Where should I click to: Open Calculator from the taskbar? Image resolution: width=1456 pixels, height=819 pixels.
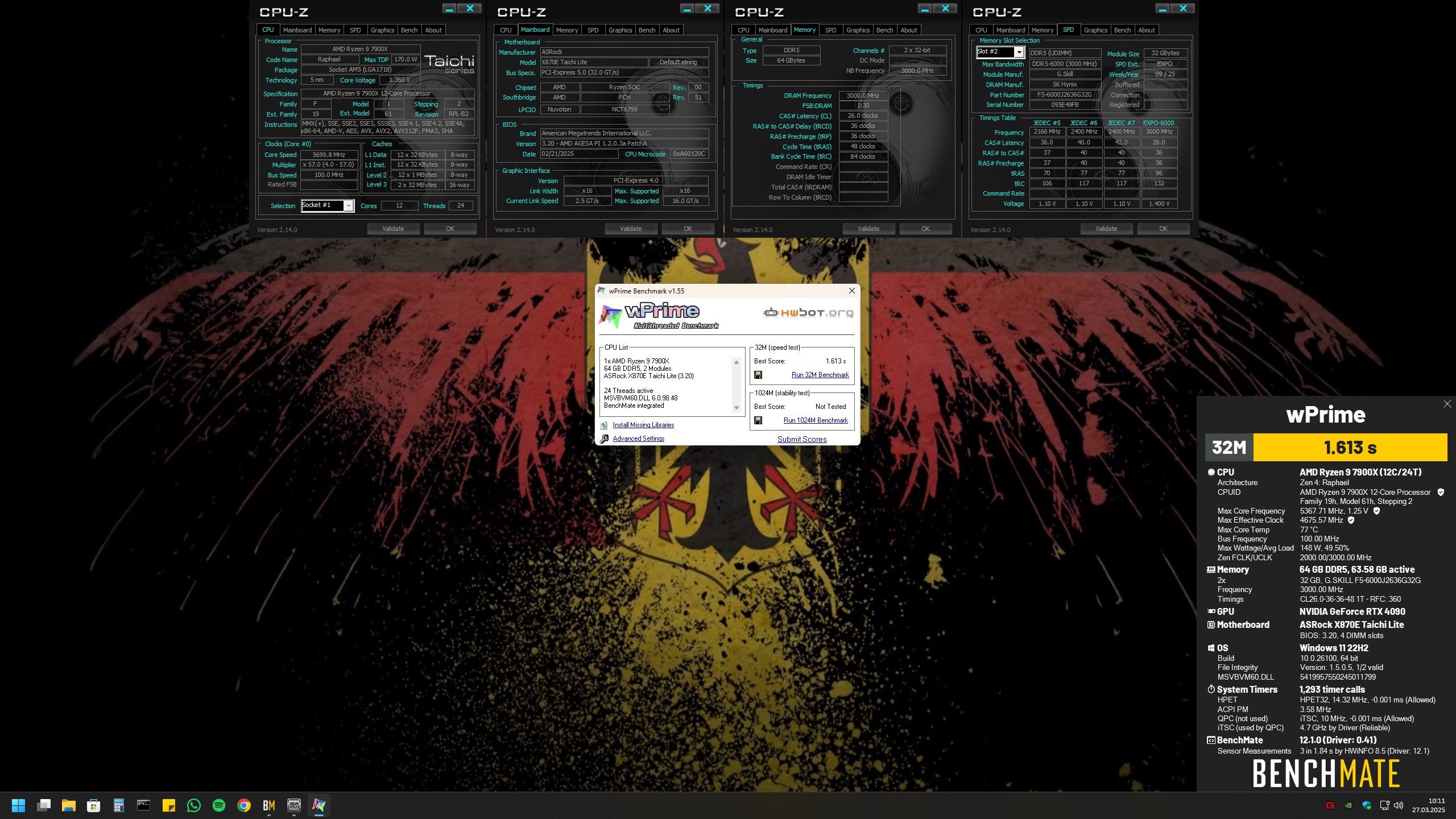point(119,805)
